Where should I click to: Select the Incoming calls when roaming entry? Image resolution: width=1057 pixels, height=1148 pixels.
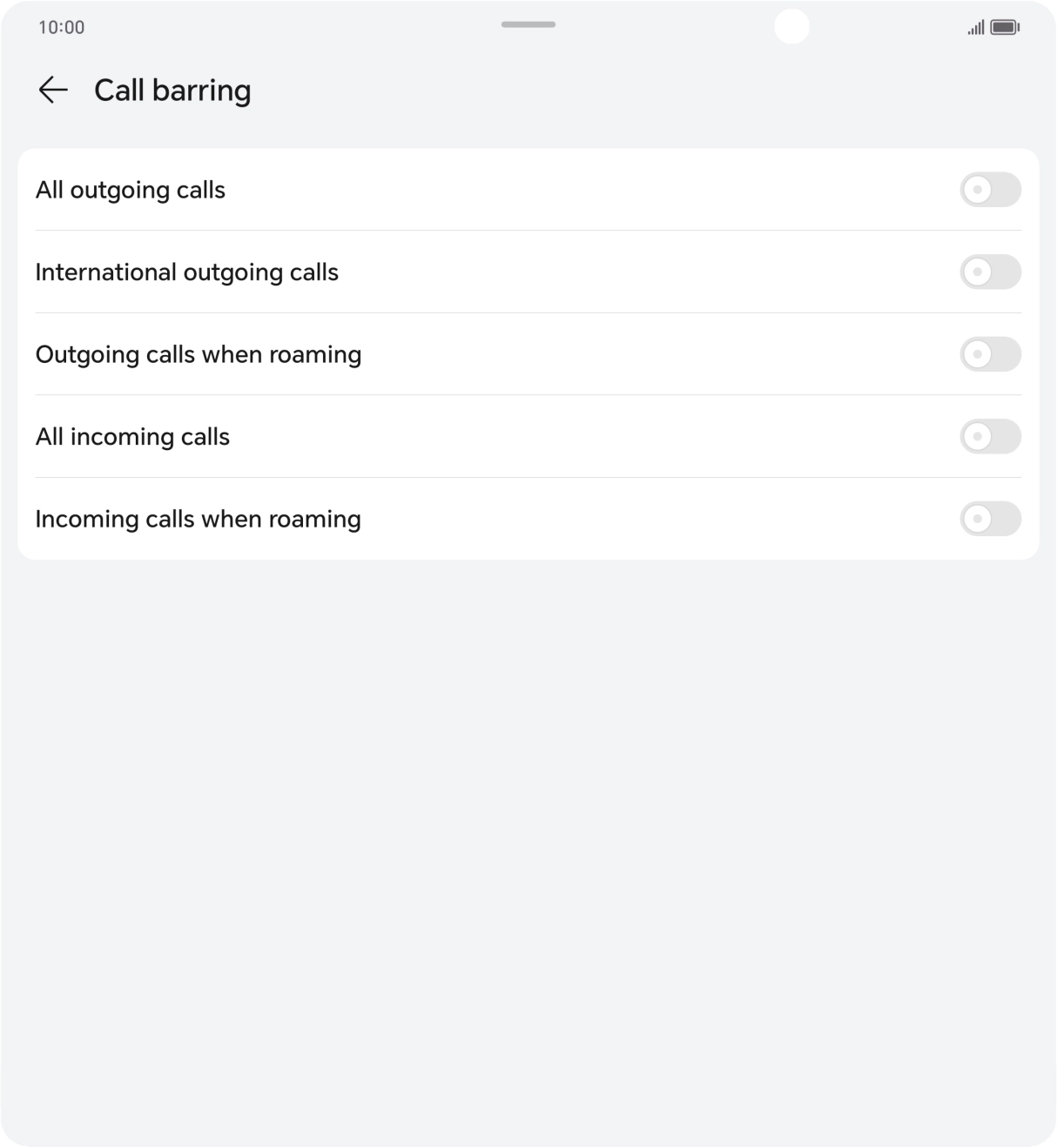(x=199, y=519)
